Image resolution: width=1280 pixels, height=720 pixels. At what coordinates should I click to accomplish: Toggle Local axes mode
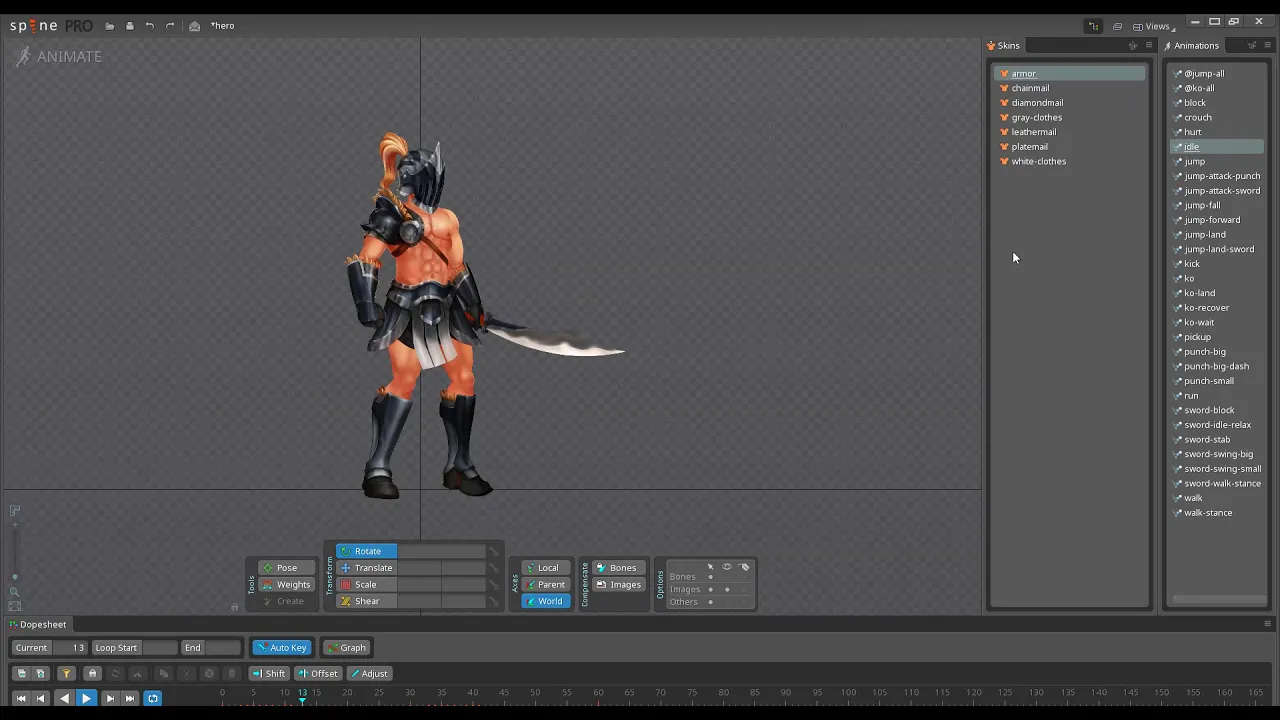[x=547, y=568]
